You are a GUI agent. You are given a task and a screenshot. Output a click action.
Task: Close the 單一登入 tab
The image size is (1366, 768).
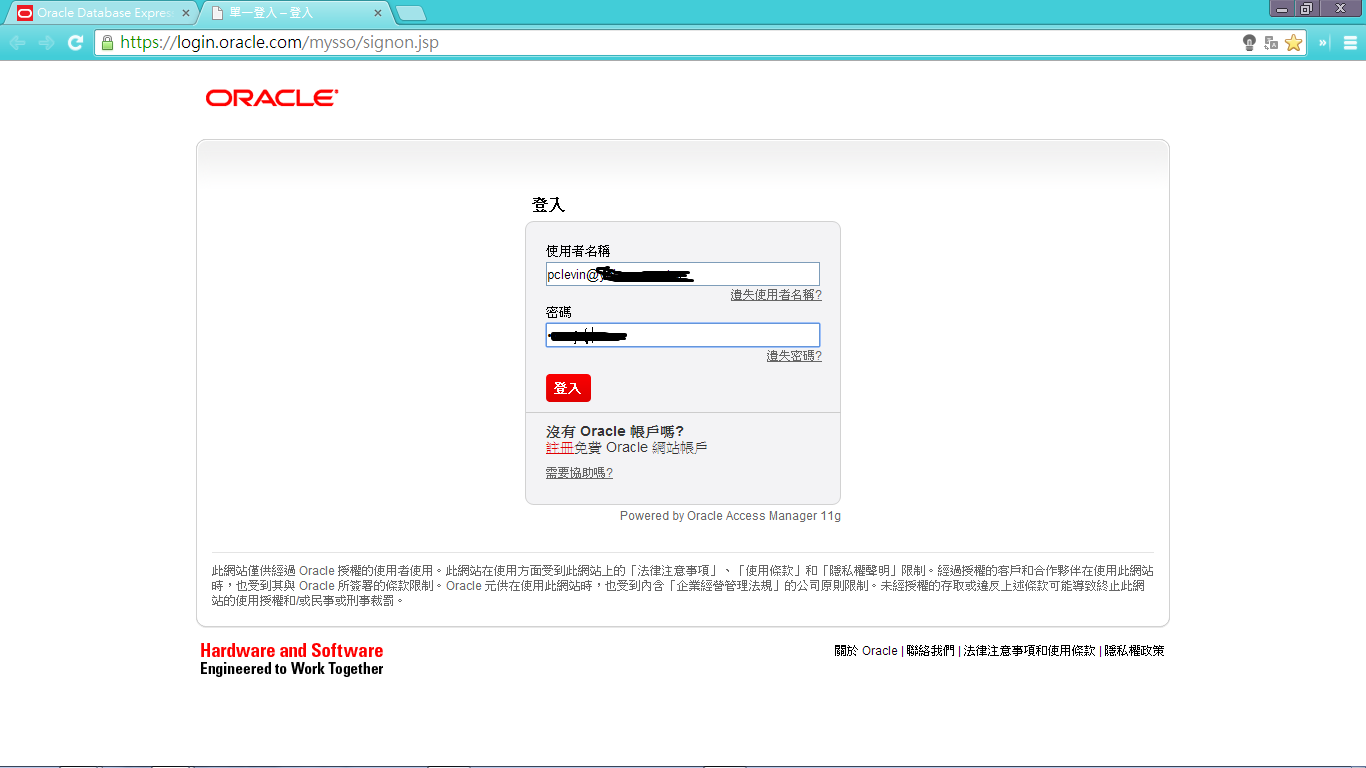click(x=378, y=13)
